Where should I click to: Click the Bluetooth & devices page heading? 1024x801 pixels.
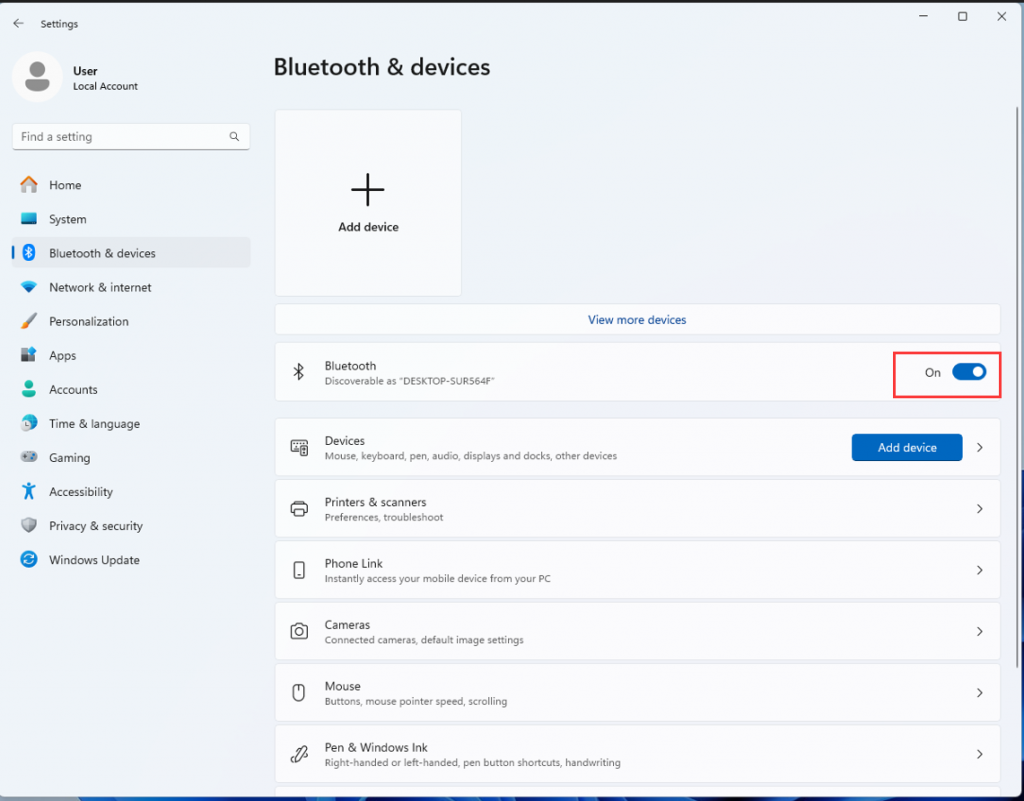click(x=381, y=67)
